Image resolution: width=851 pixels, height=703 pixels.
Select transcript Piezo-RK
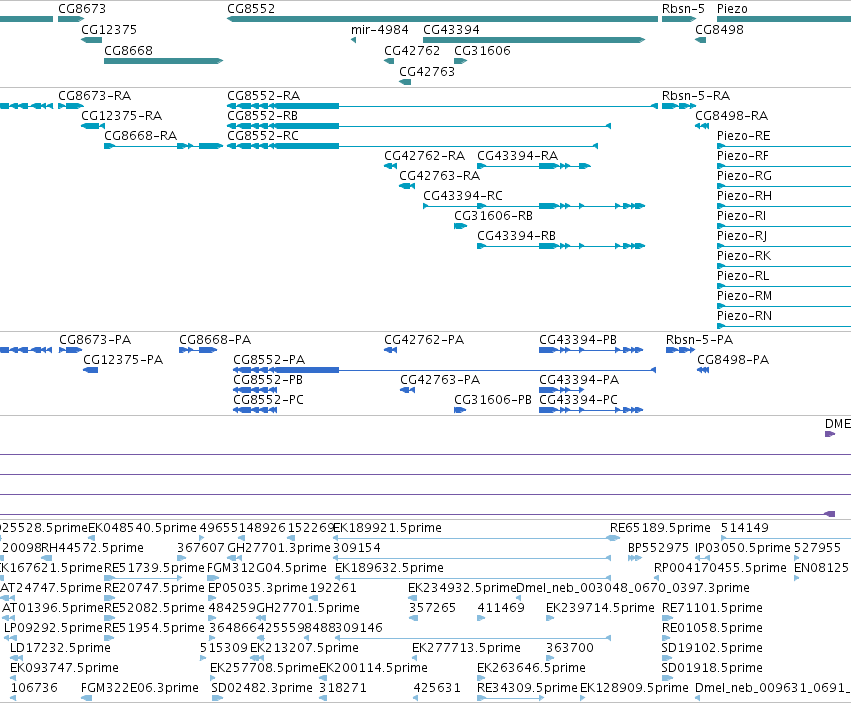pyautogui.click(x=744, y=256)
